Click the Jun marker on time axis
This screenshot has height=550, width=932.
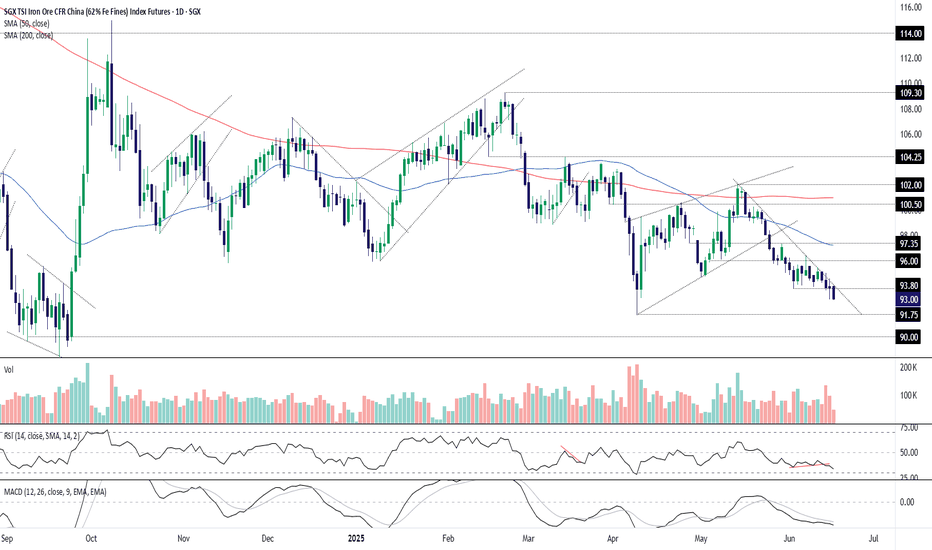pos(789,539)
